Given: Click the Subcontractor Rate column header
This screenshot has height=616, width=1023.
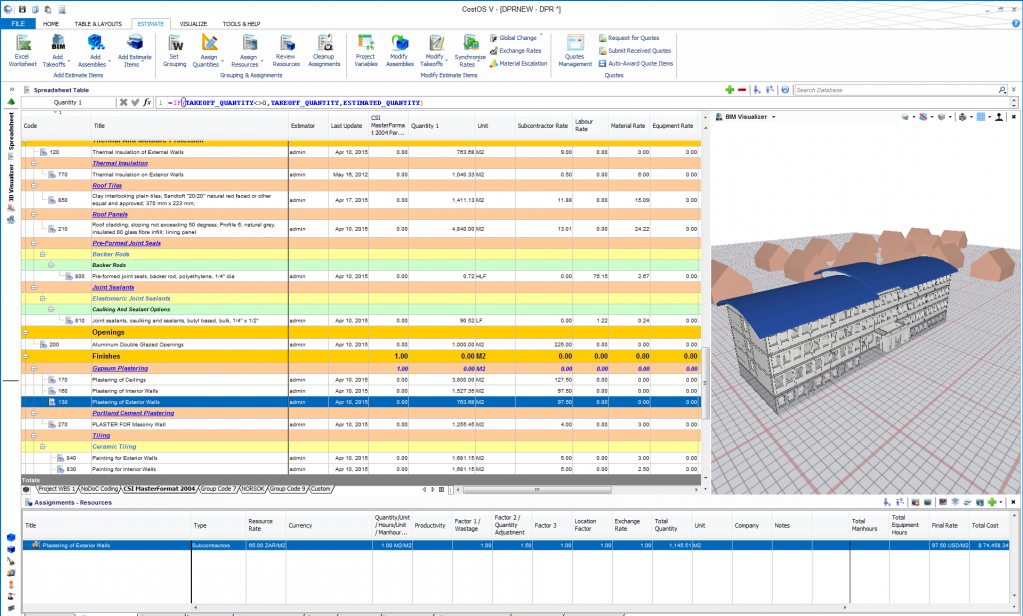Looking at the screenshot, I should [x=543, y=125].
